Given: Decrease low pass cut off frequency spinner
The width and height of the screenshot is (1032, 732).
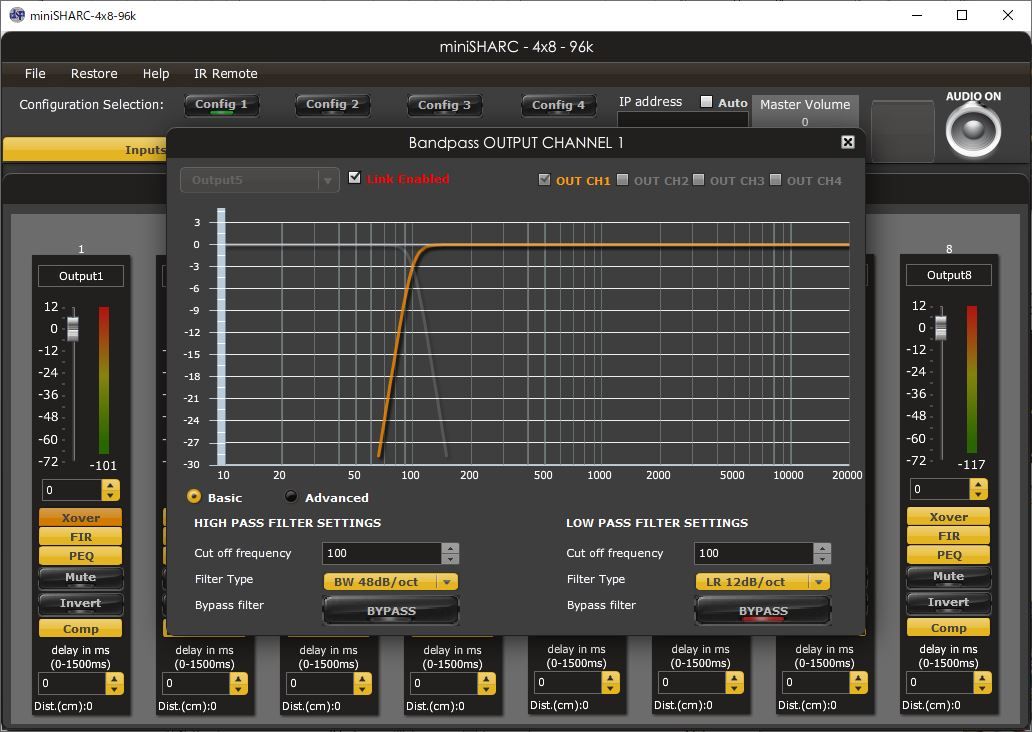Looking at the screenshot, I should [x=822, y=559].
